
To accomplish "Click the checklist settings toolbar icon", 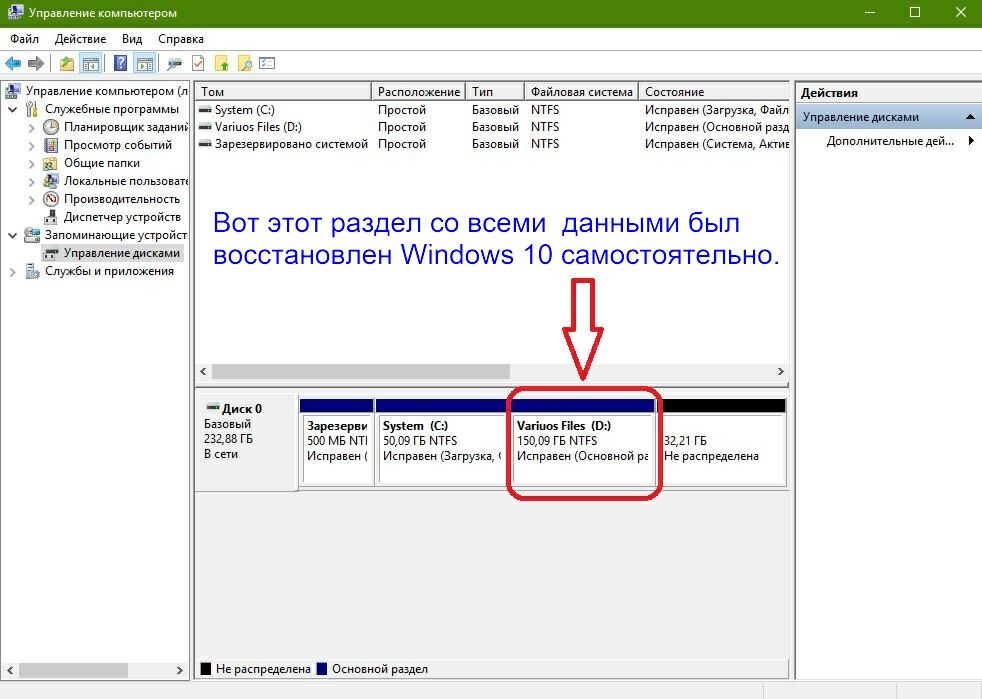I will (x=267, y=64).
